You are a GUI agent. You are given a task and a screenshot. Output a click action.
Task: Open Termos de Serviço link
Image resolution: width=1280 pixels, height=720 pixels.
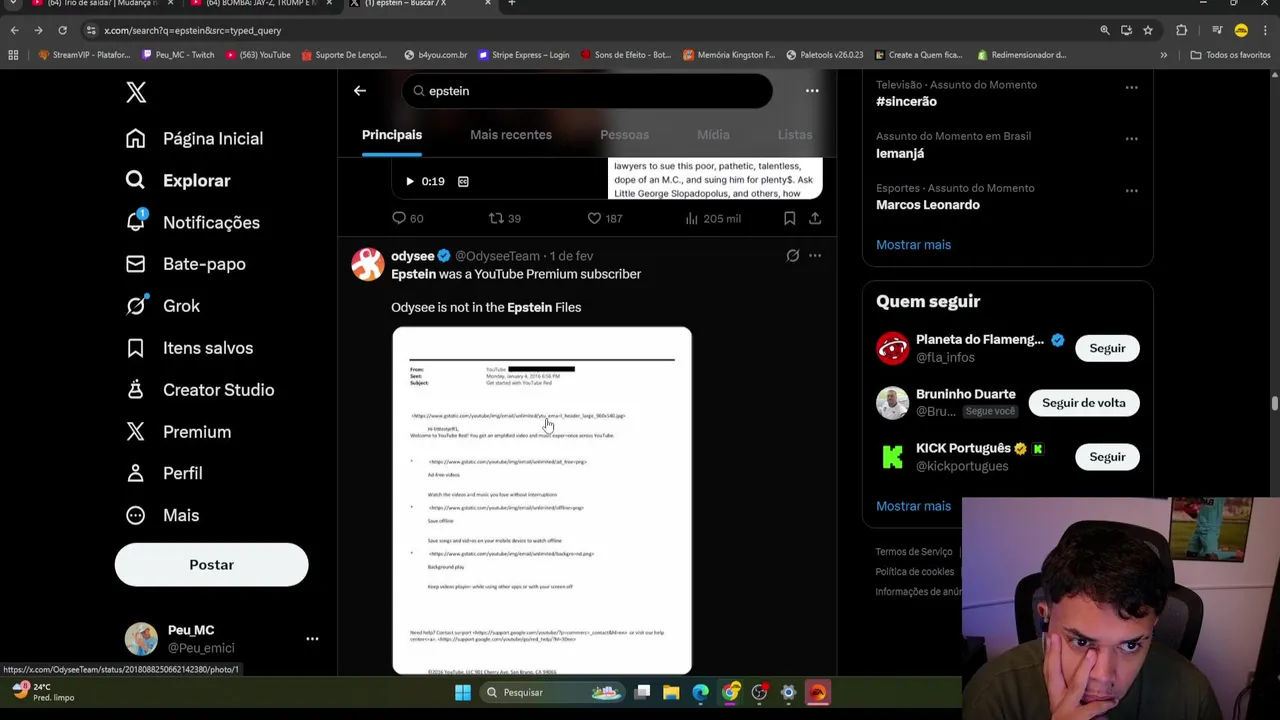(914, 552)
